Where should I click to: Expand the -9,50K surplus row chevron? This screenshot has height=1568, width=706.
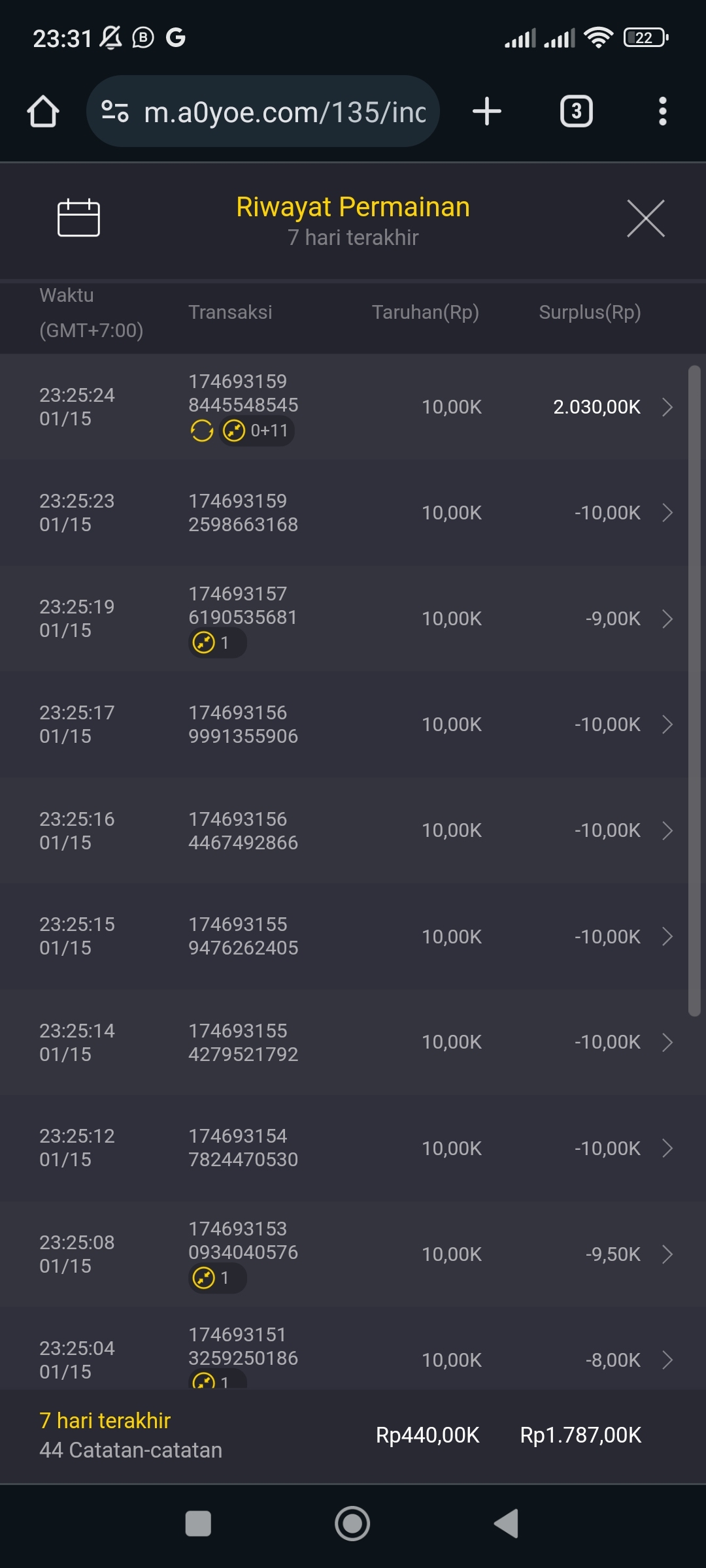667,1254
